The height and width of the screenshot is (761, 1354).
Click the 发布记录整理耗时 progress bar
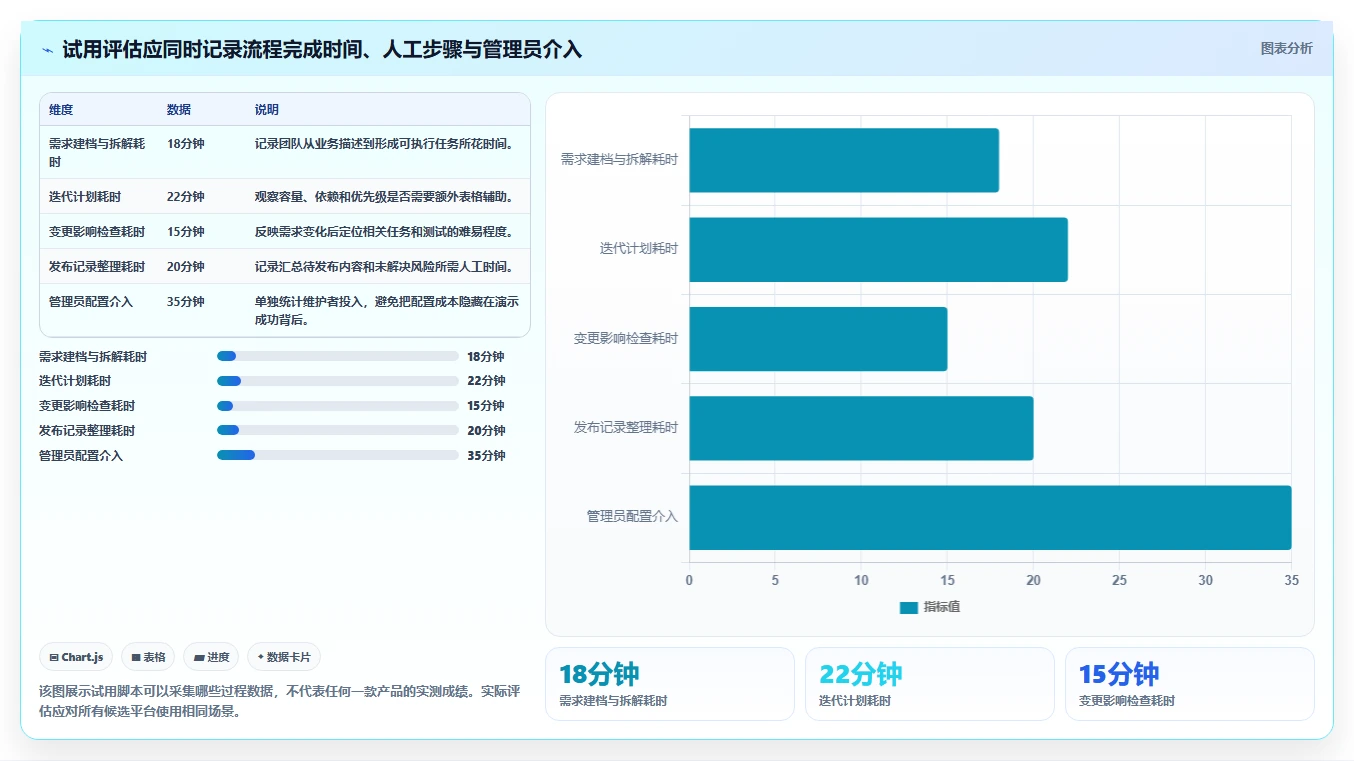click(338, 431)
